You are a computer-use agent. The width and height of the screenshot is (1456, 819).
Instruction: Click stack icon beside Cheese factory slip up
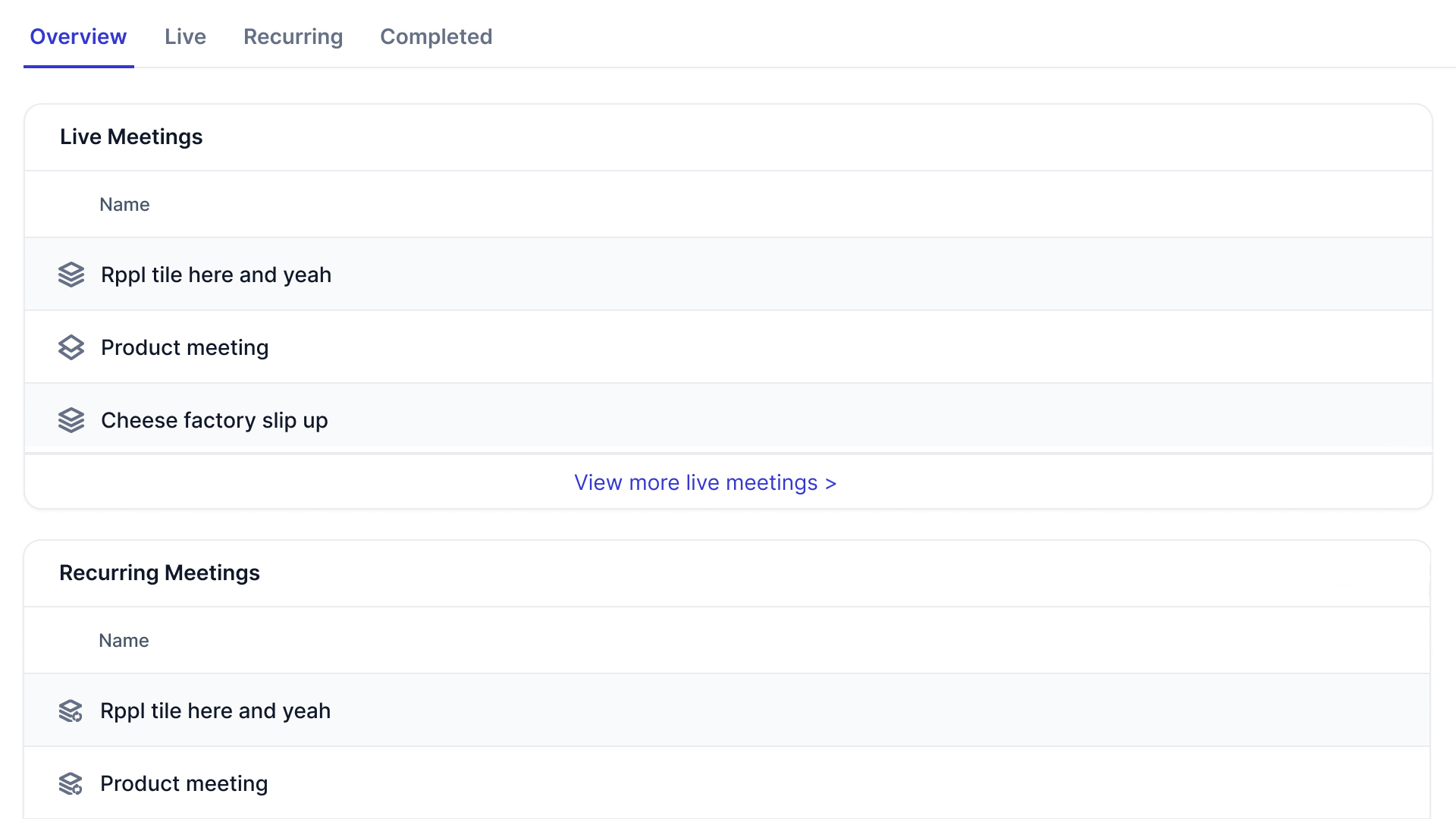click(x=71, y=420)
